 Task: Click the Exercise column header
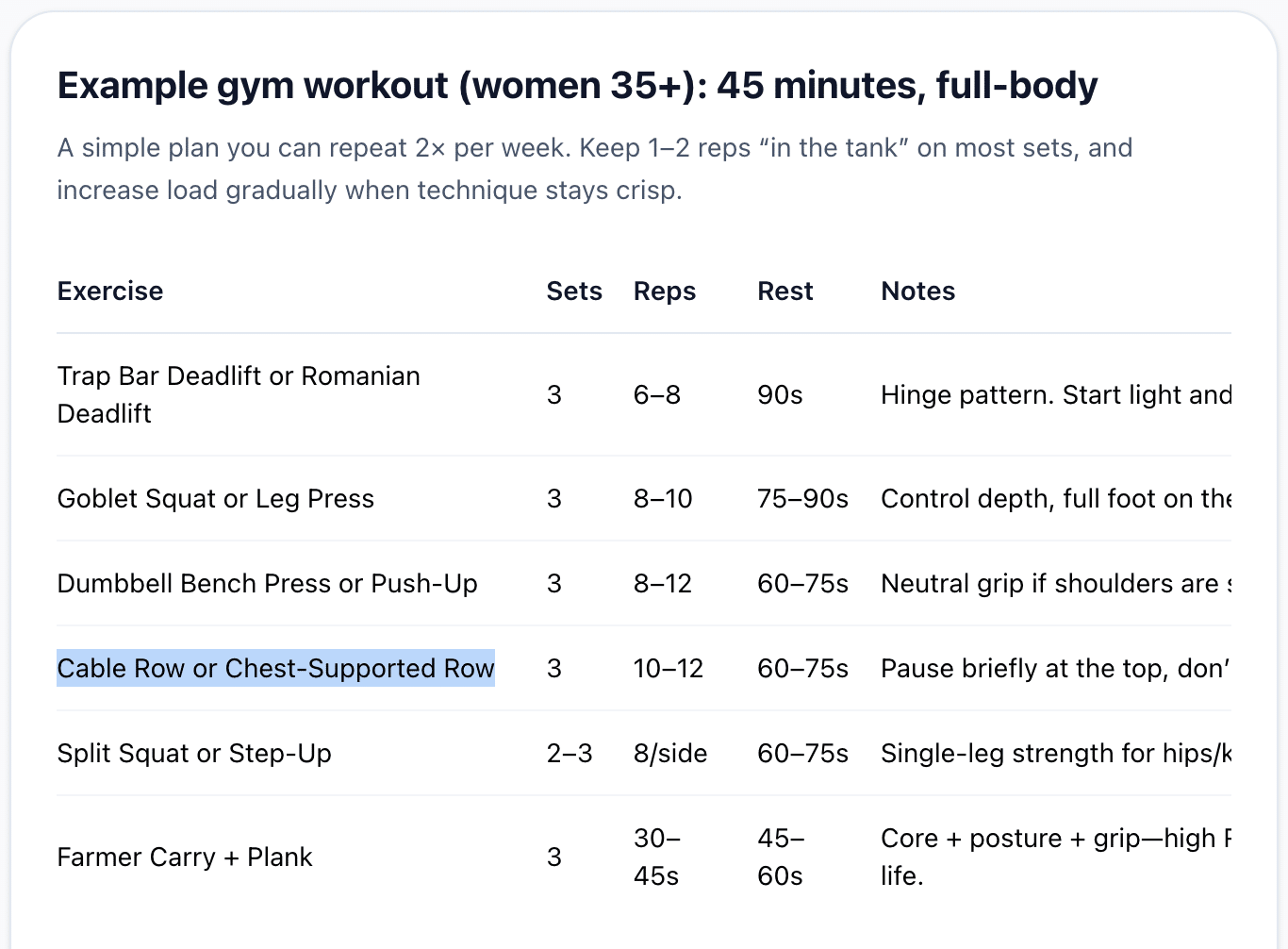point(110,291)
